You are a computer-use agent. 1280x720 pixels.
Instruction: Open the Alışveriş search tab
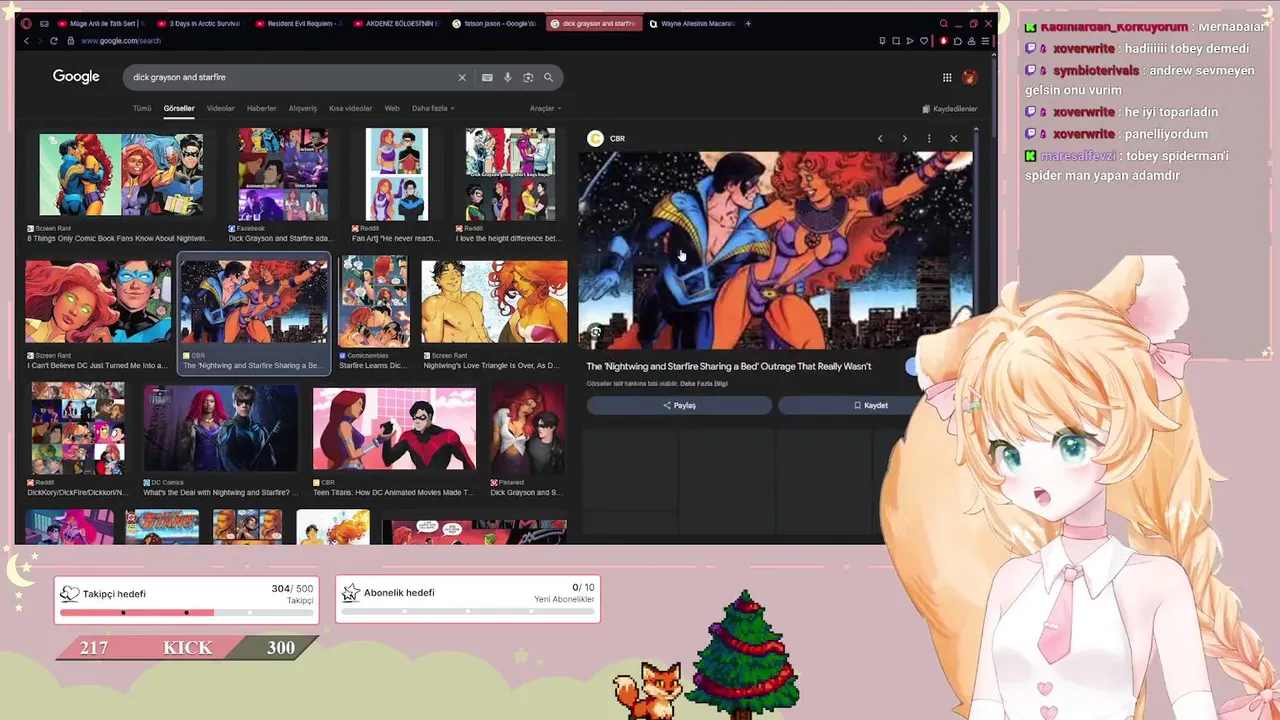pyautogui.click(x=302, y=108)
